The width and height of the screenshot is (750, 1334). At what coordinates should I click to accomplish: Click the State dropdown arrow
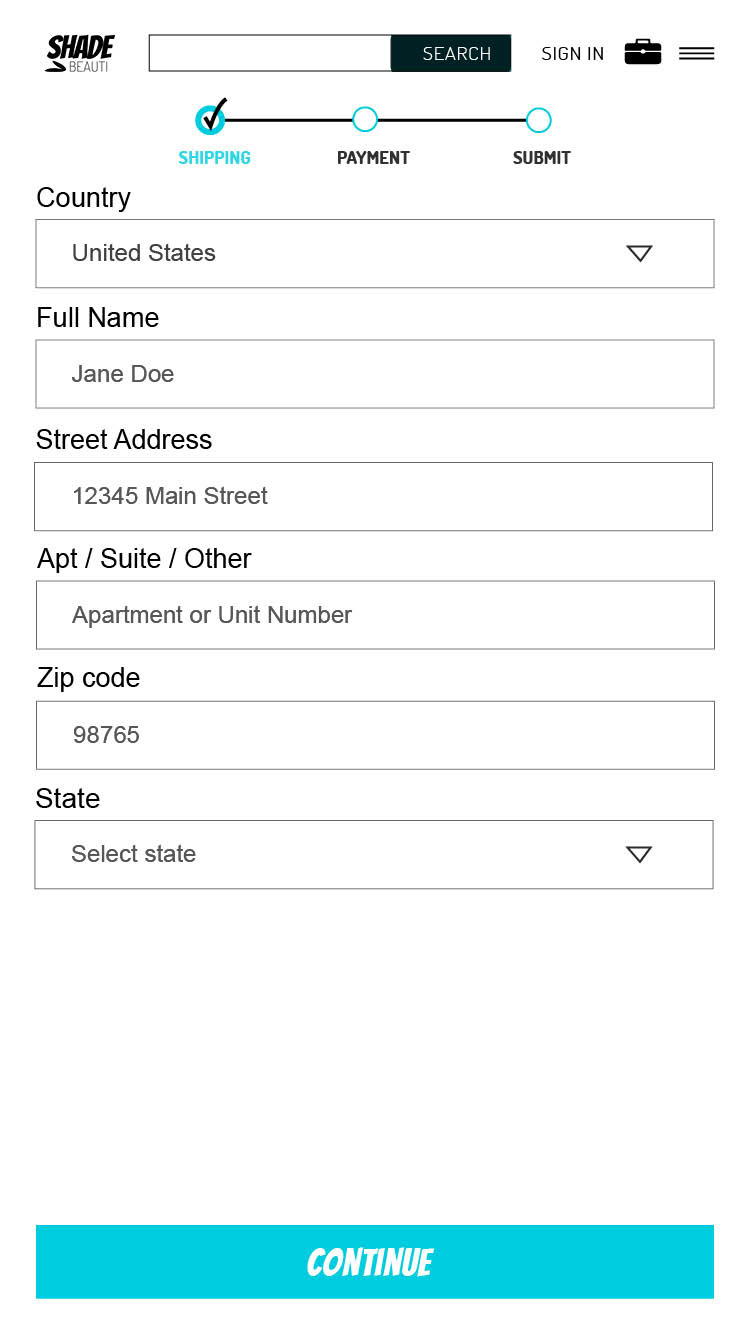[x=639, y=854]
